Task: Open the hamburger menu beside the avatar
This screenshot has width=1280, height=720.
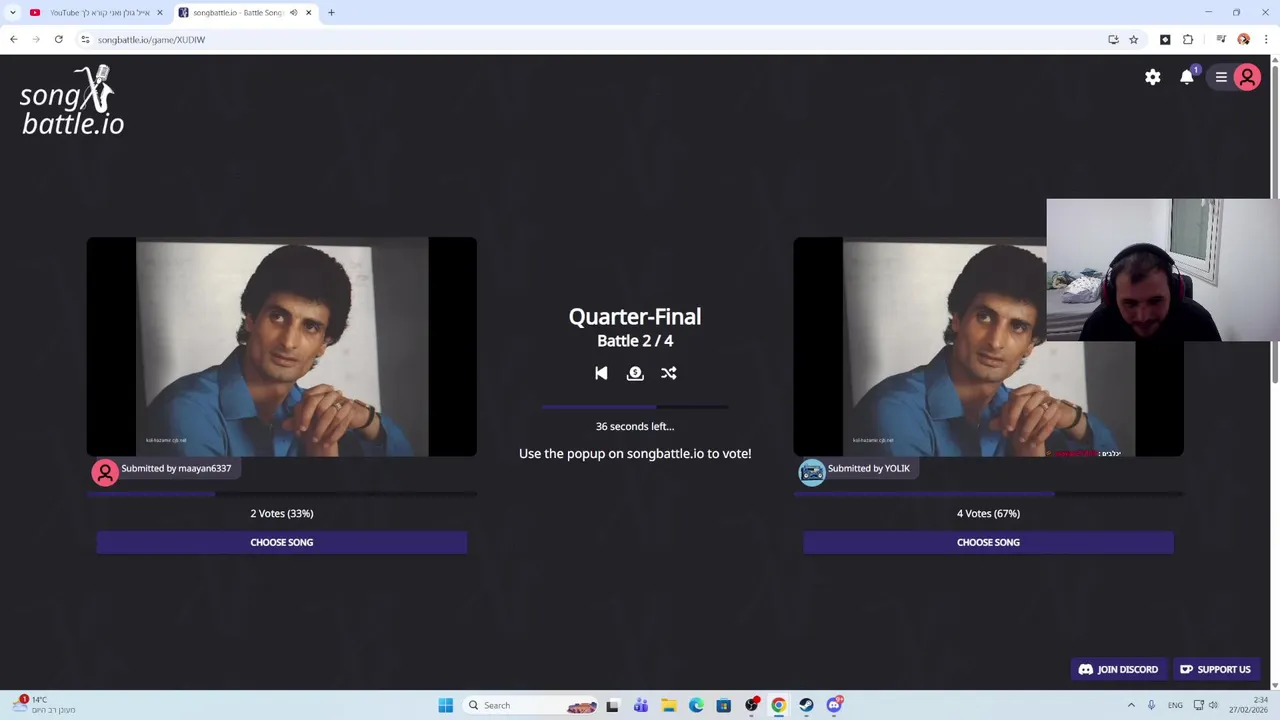Action: coord(1221,77)
